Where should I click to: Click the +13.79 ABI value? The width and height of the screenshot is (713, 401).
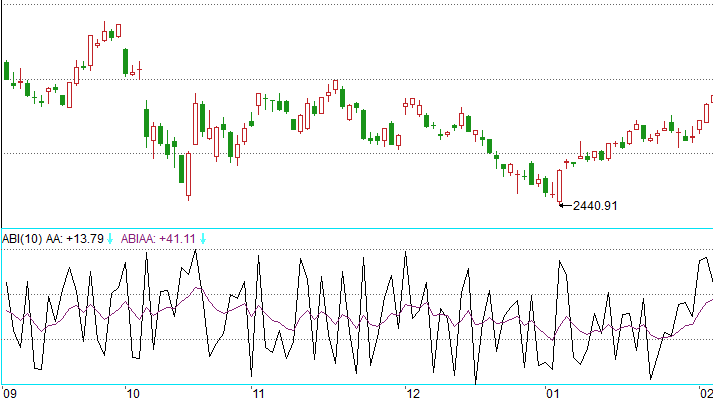coord(85,239)
